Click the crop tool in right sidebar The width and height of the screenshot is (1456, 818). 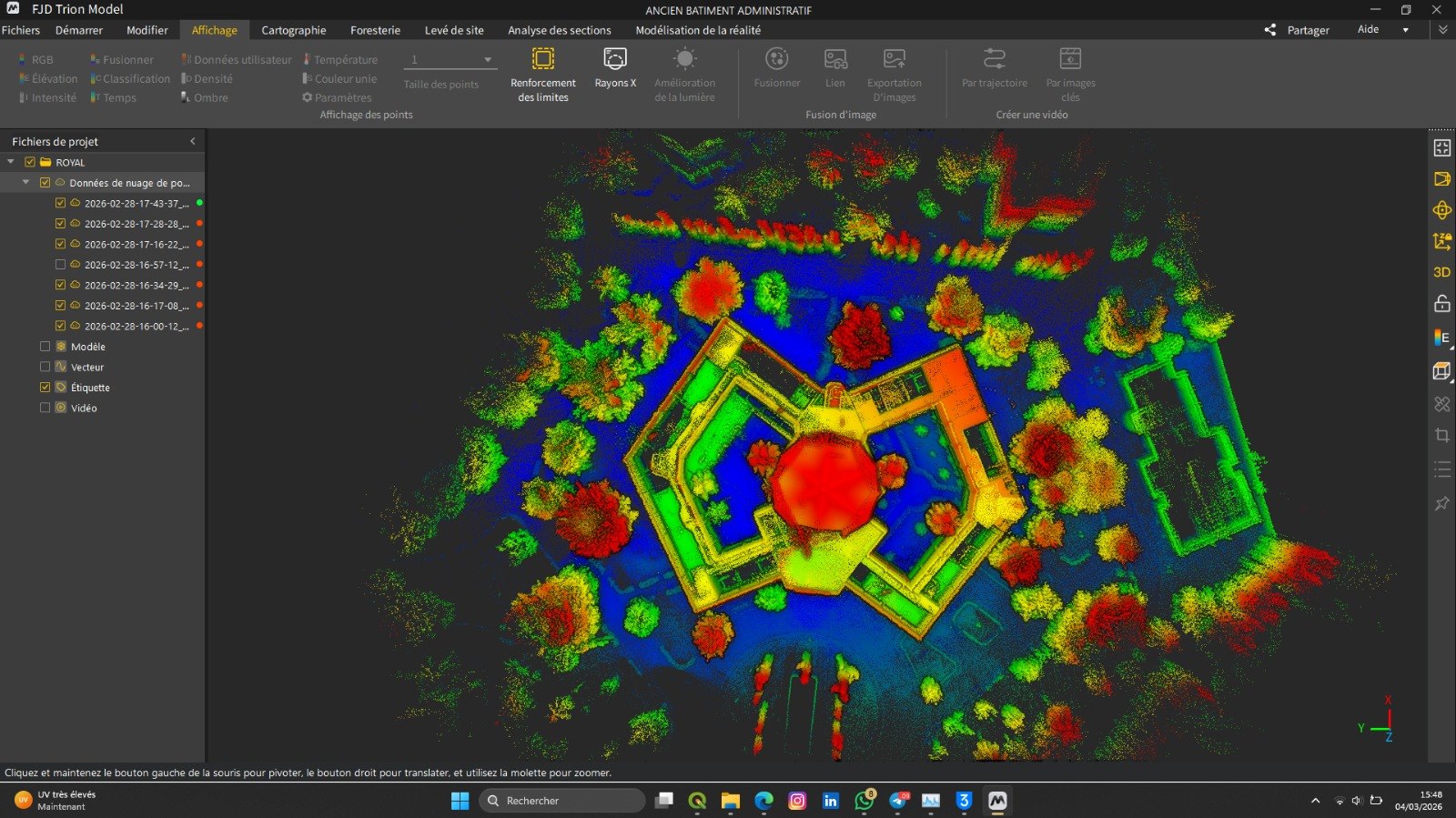tap(1441, 435)
